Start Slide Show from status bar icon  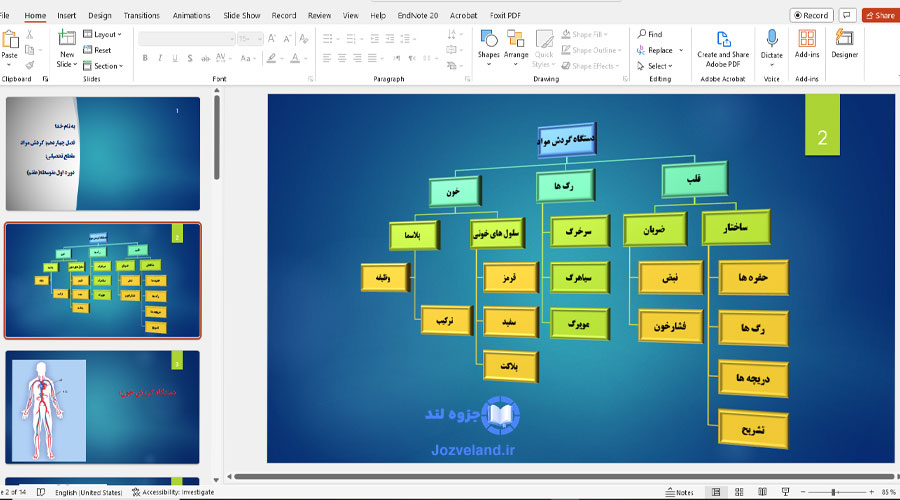(785, 492)
